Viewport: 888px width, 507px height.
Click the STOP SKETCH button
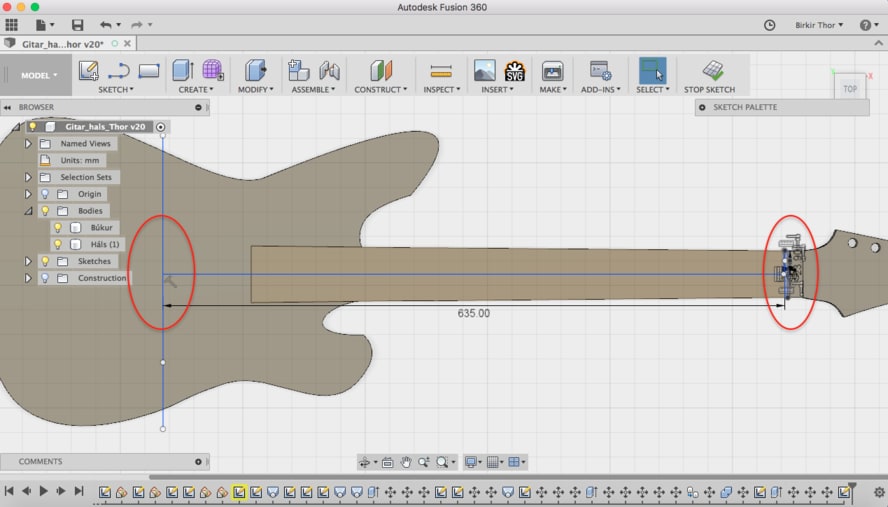click(x=709, y=75)
